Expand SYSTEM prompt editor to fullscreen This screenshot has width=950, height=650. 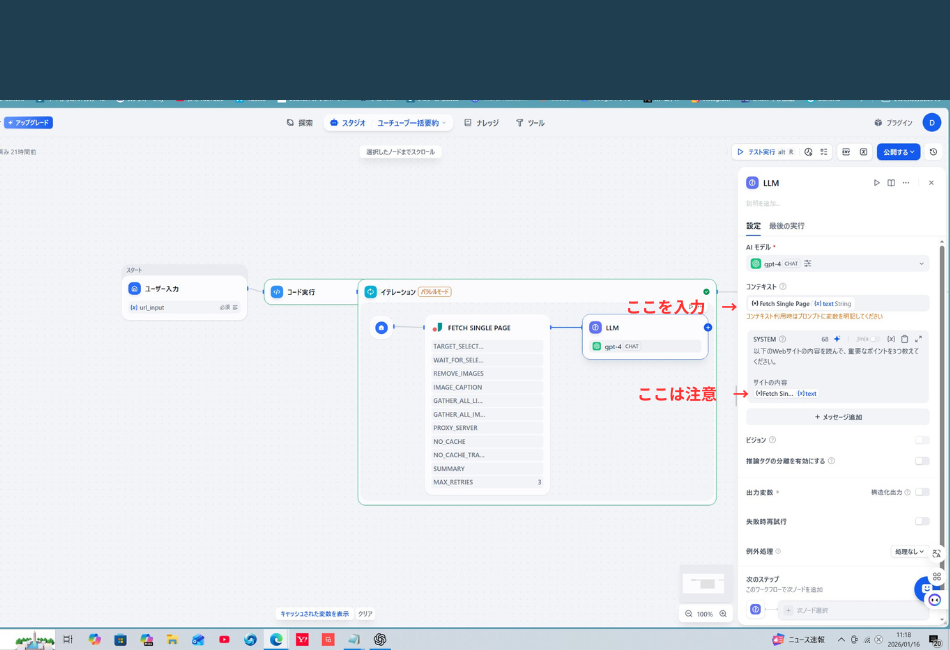click(x=918, y=339)
